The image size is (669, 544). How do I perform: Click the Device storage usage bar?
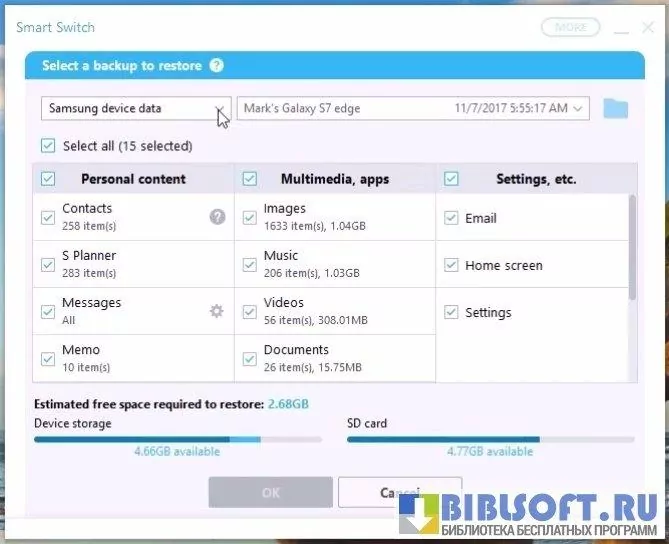click(178, 439)
